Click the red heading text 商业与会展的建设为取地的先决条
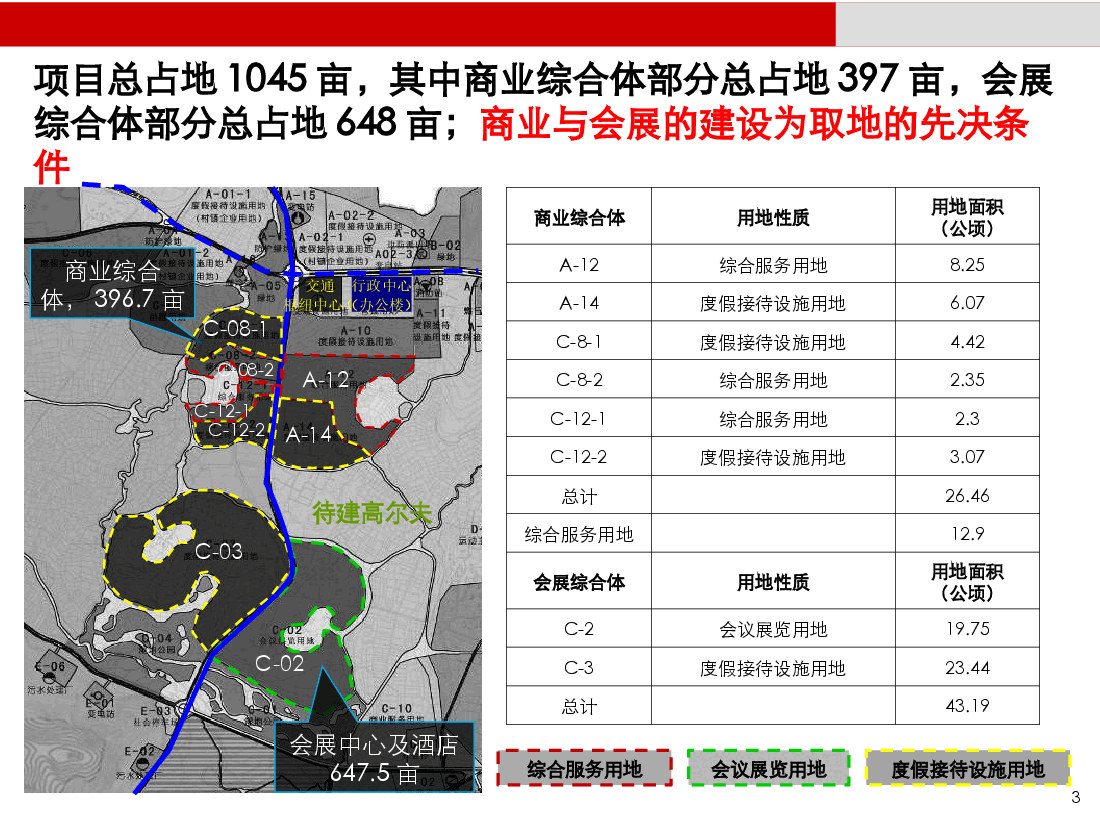1100x825 pixels. (x=754, y=123)
